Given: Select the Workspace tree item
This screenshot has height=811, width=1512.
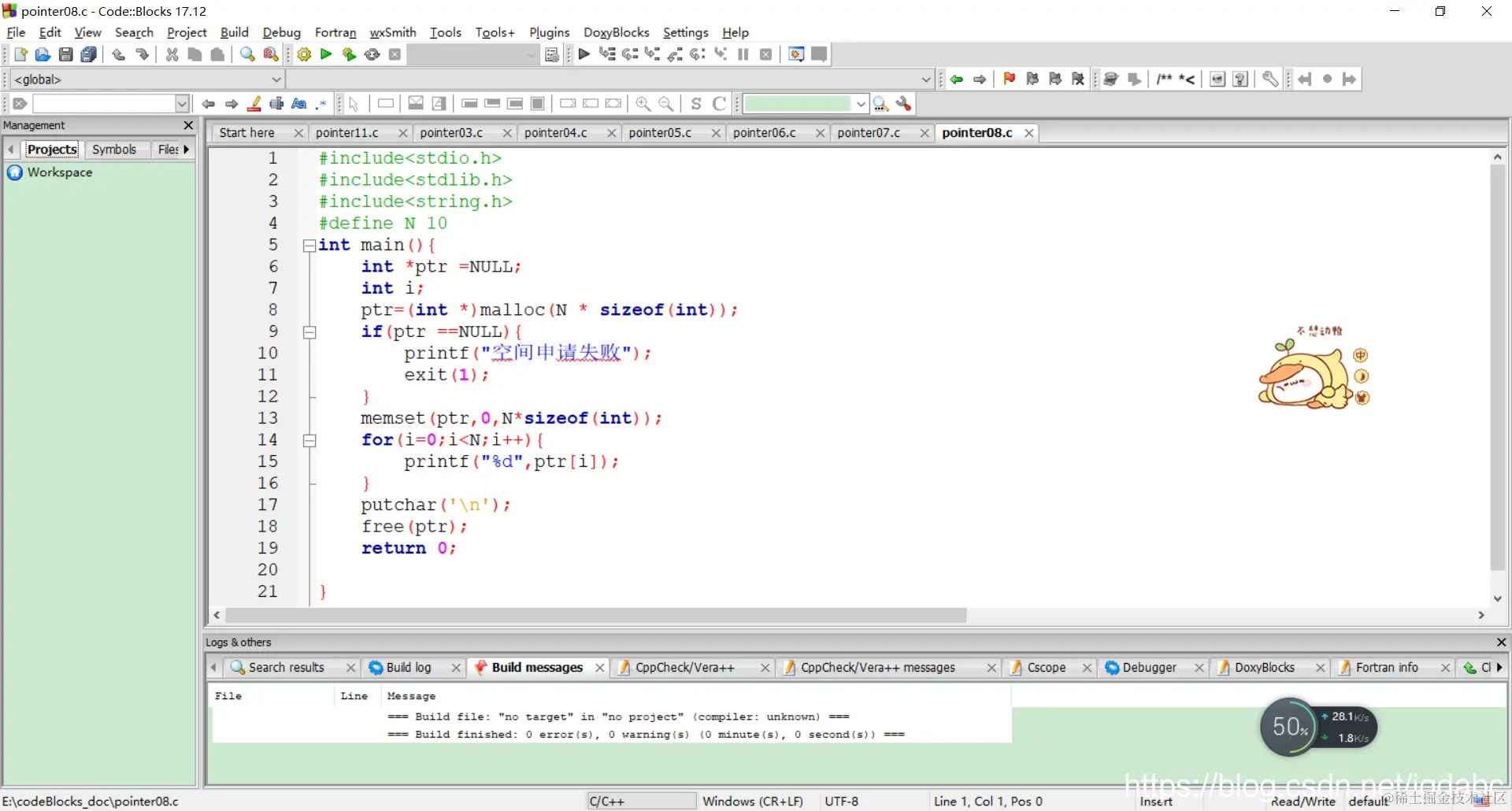Looking at the screenshot, I should pyautogui.click(x=60, y=172).
